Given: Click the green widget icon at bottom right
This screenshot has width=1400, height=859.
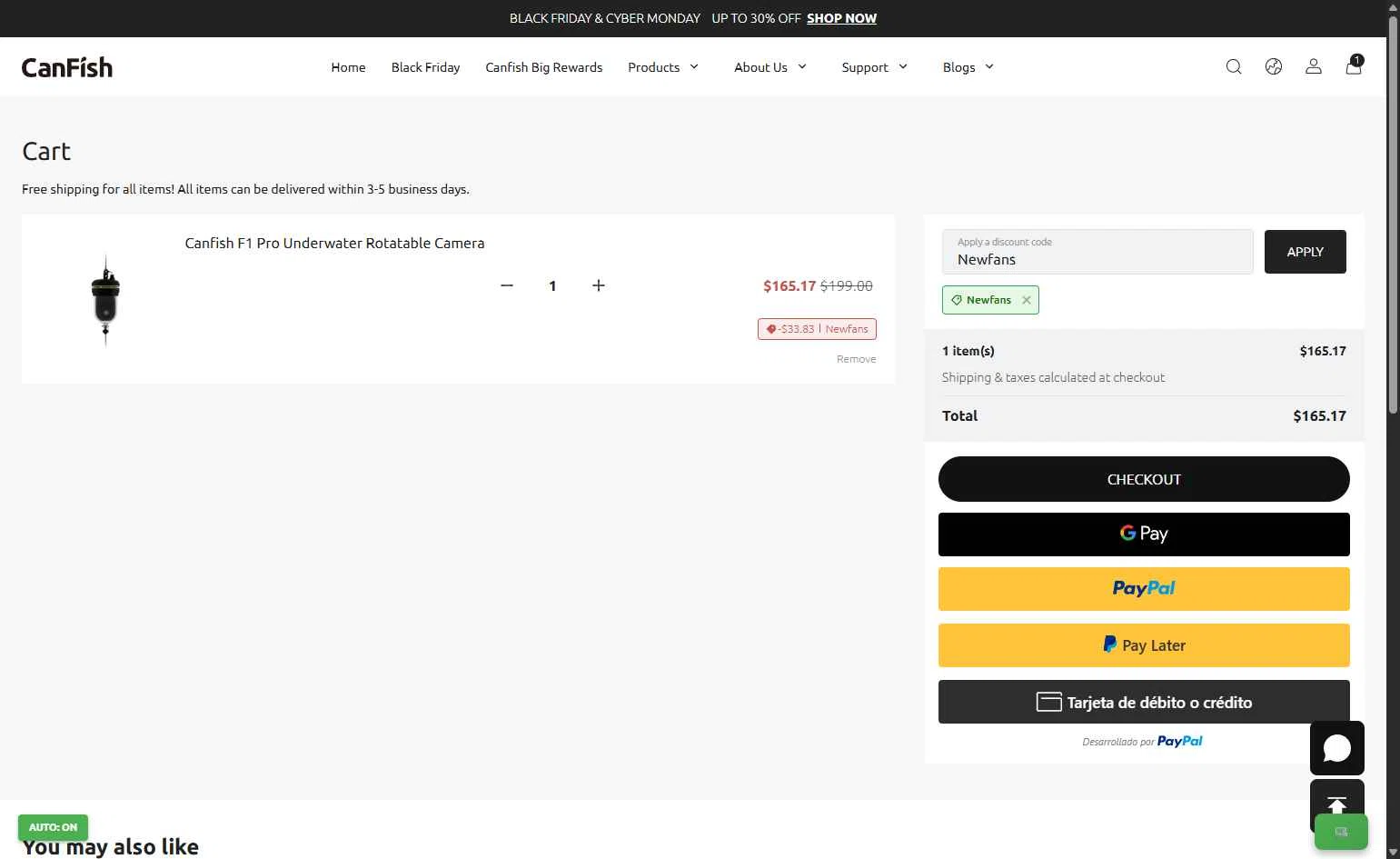Looking at the screenshot, I should coord(1341,832).
